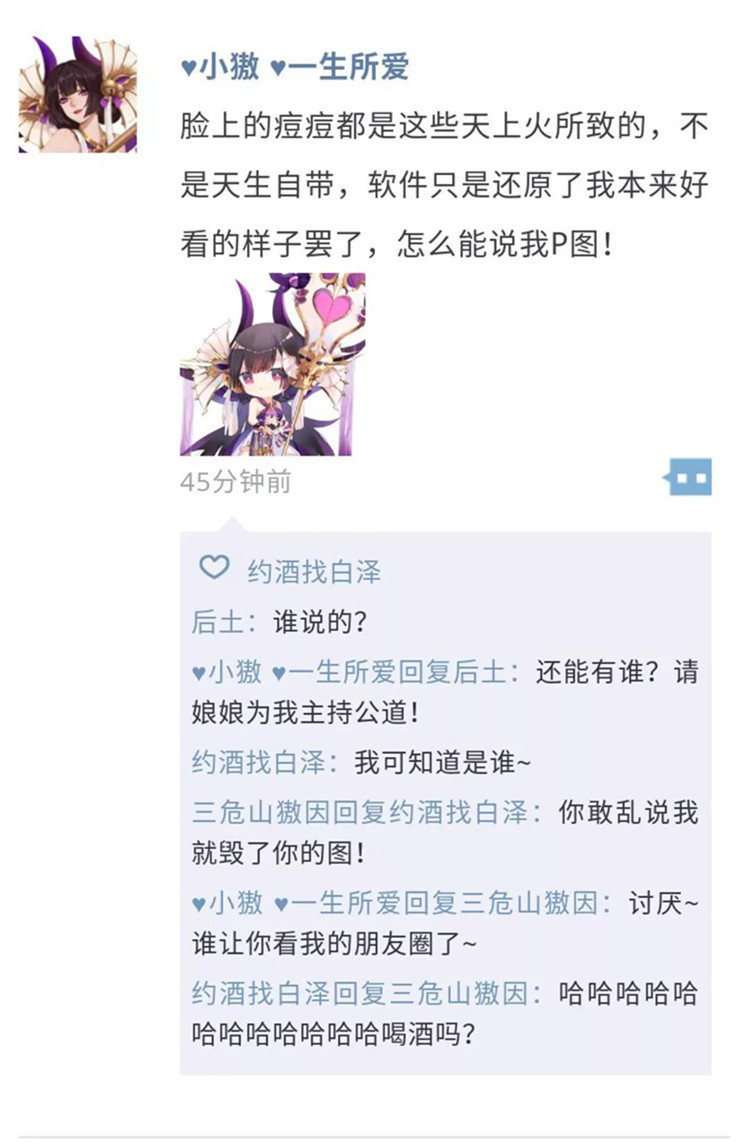Reply to 后土's comment 谁说的?
The image size is (740, 1142).
point(320,621)
